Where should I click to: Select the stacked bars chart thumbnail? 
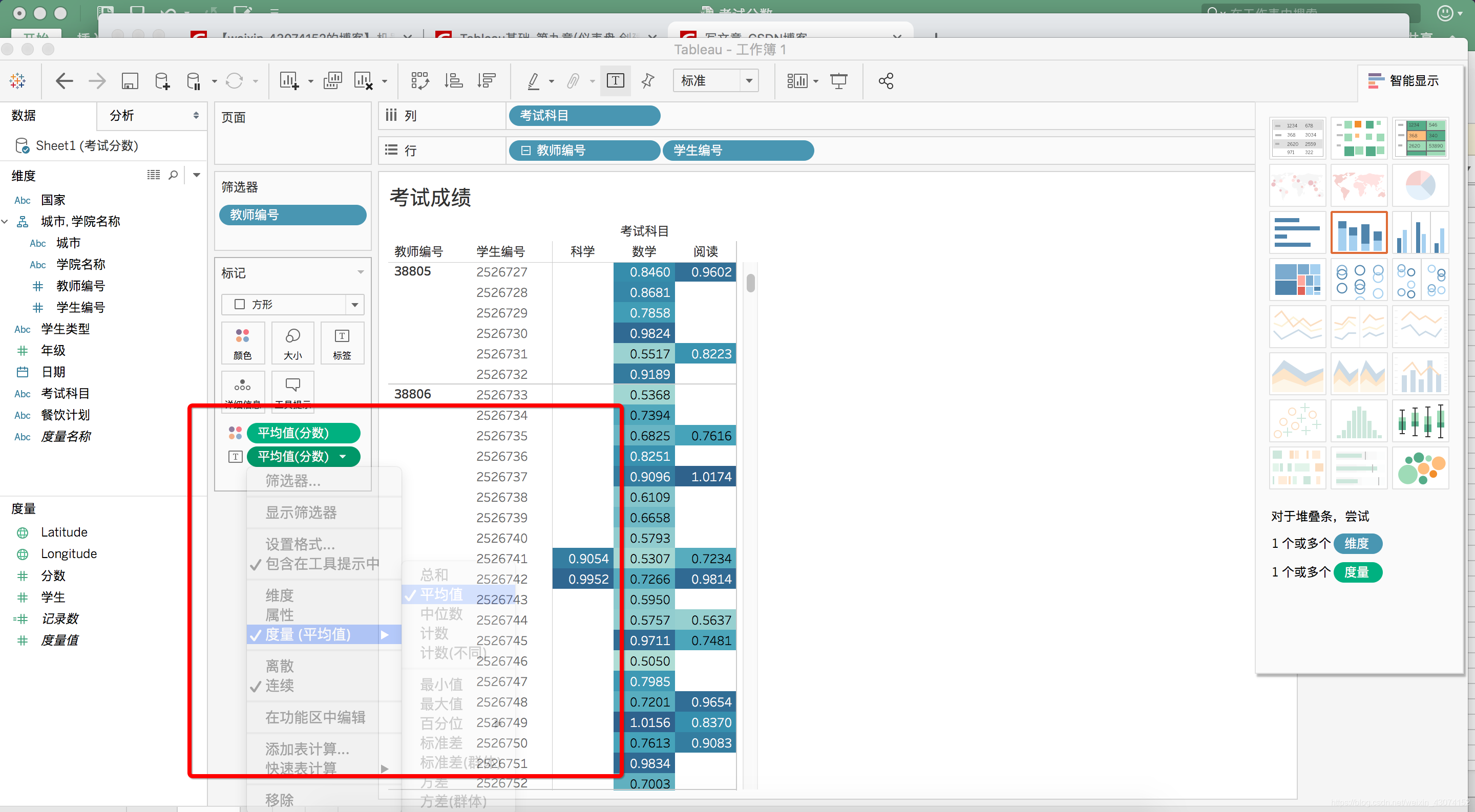click(1359, 232)
